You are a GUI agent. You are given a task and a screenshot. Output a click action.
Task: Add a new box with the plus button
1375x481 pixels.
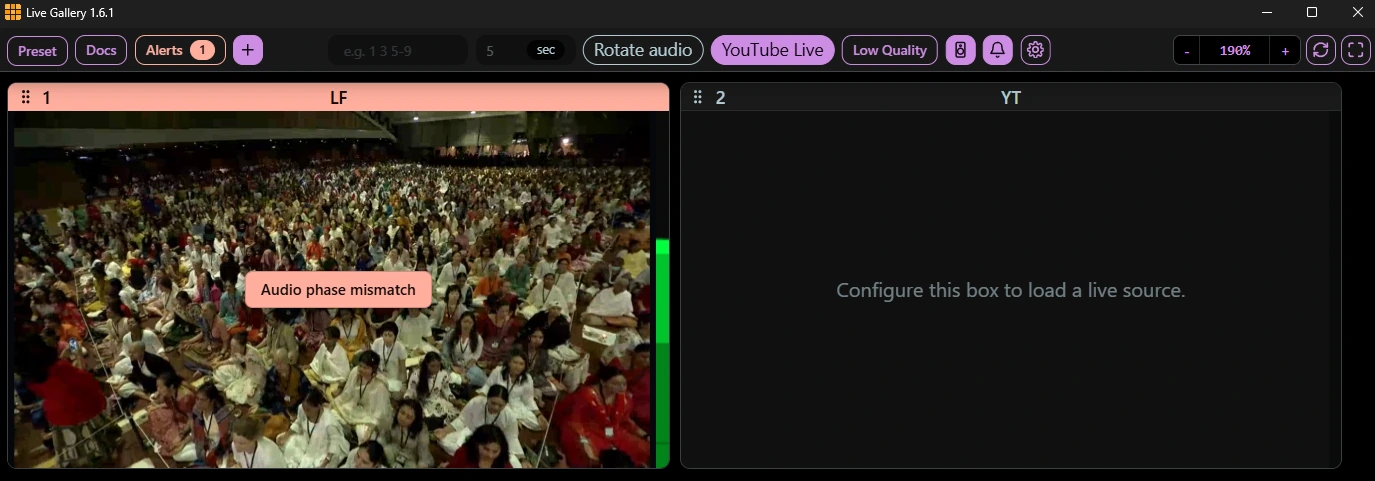coord(248,50)
